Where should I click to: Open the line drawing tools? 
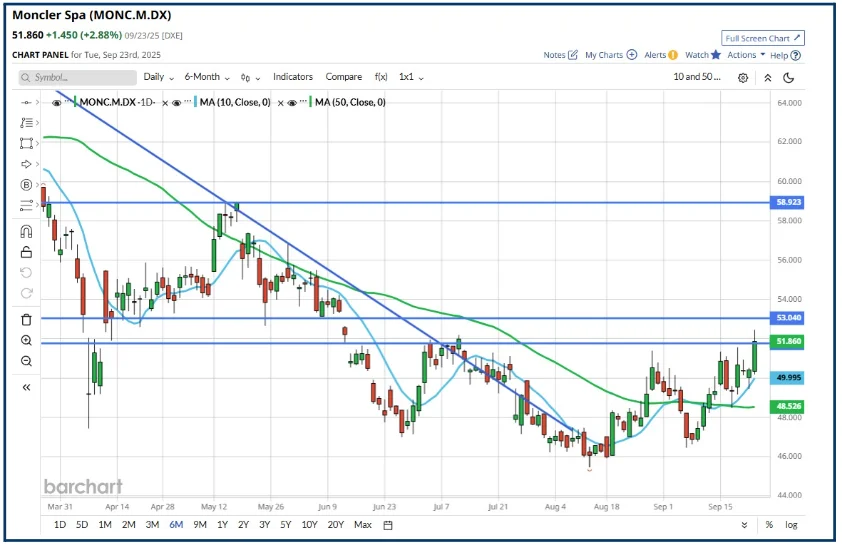26,102
